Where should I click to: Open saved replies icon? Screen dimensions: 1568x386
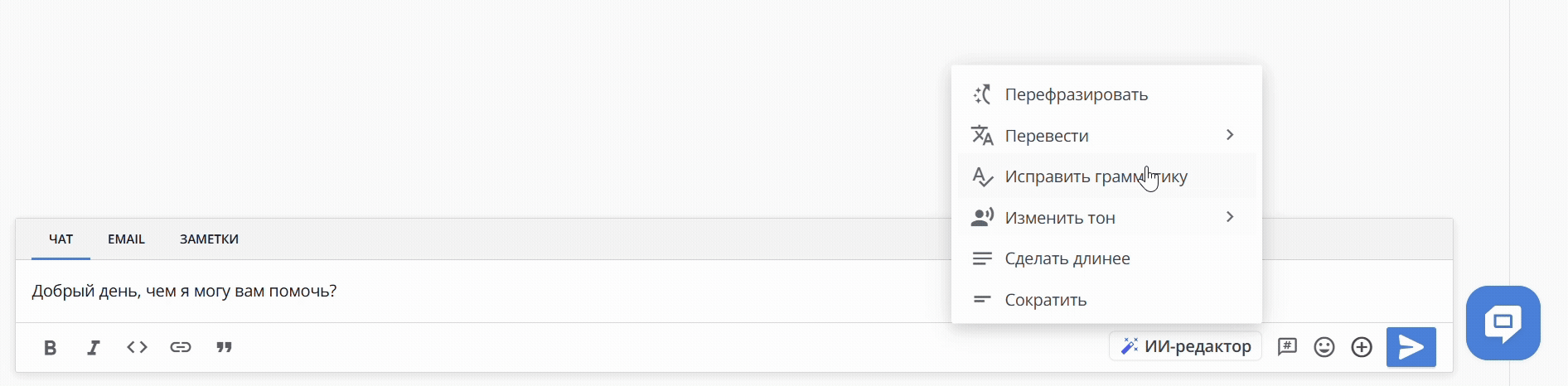pyautogui.click(x=1287, y=347)
